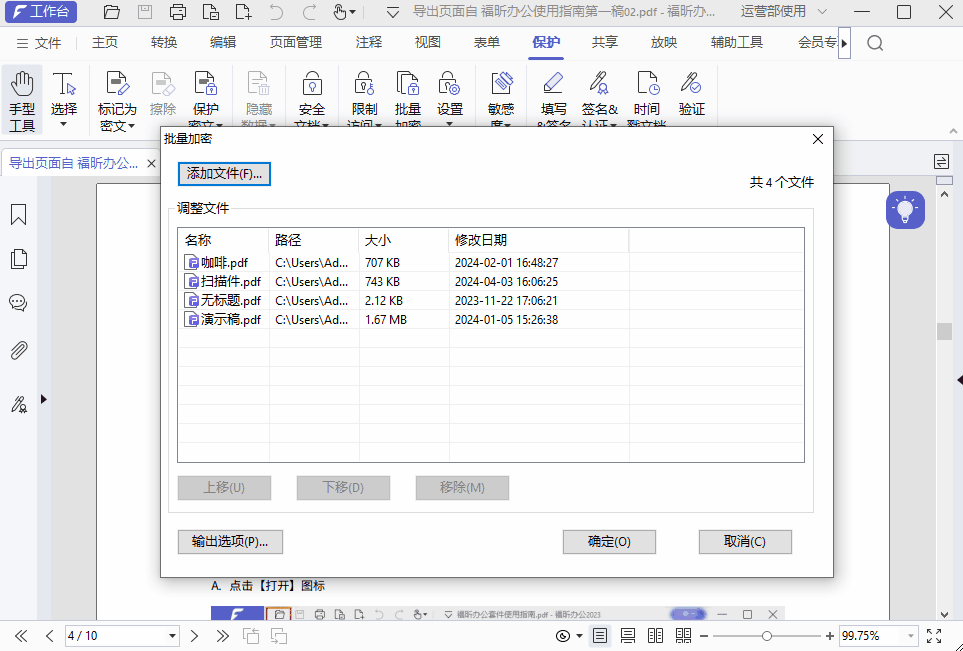This screenshot has width=963, height=651.
Task: Open 输出选项(P) settings
Action: coord(231,541)
